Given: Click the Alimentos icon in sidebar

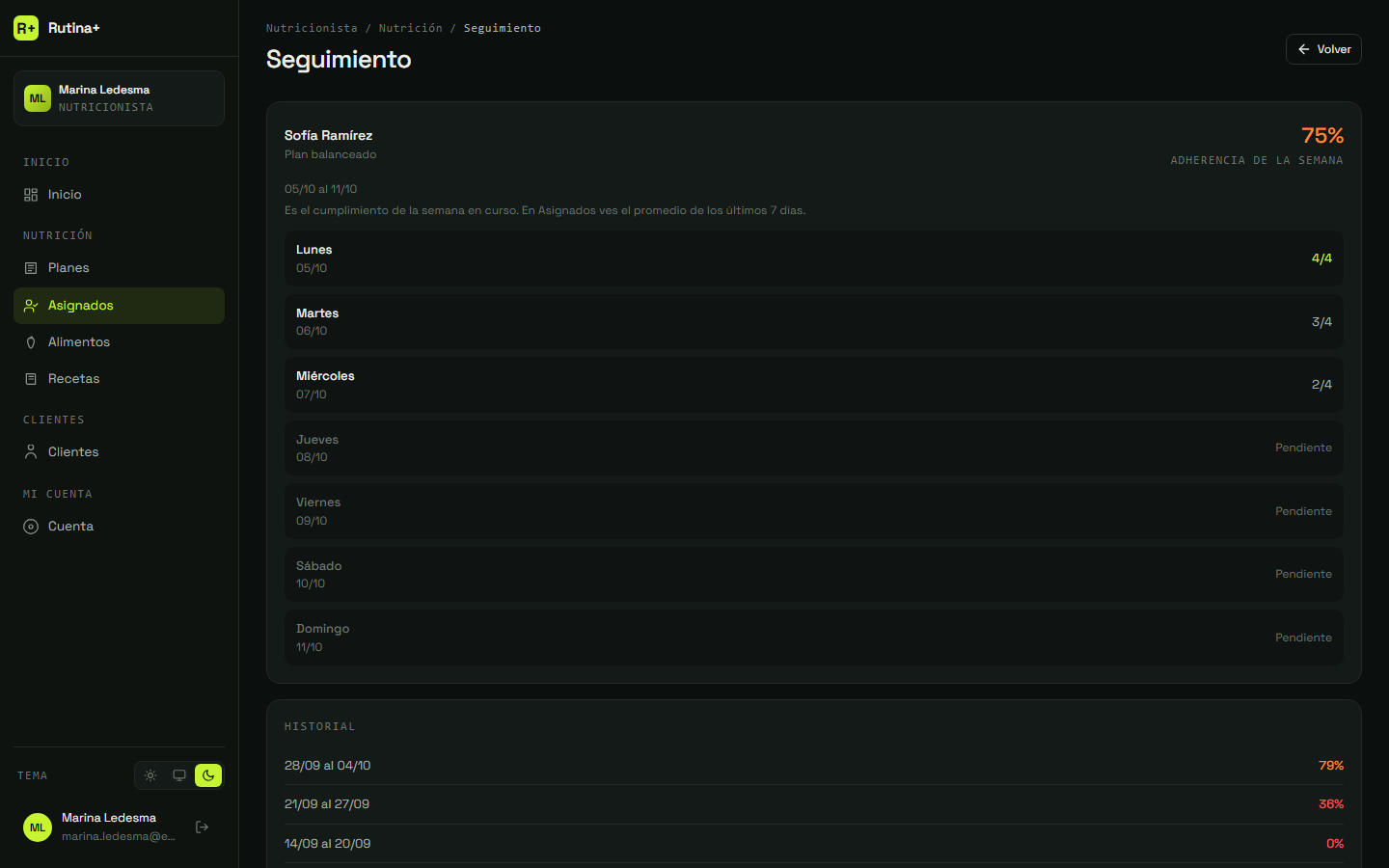Looking at the screenshot, I should [31, 342].
